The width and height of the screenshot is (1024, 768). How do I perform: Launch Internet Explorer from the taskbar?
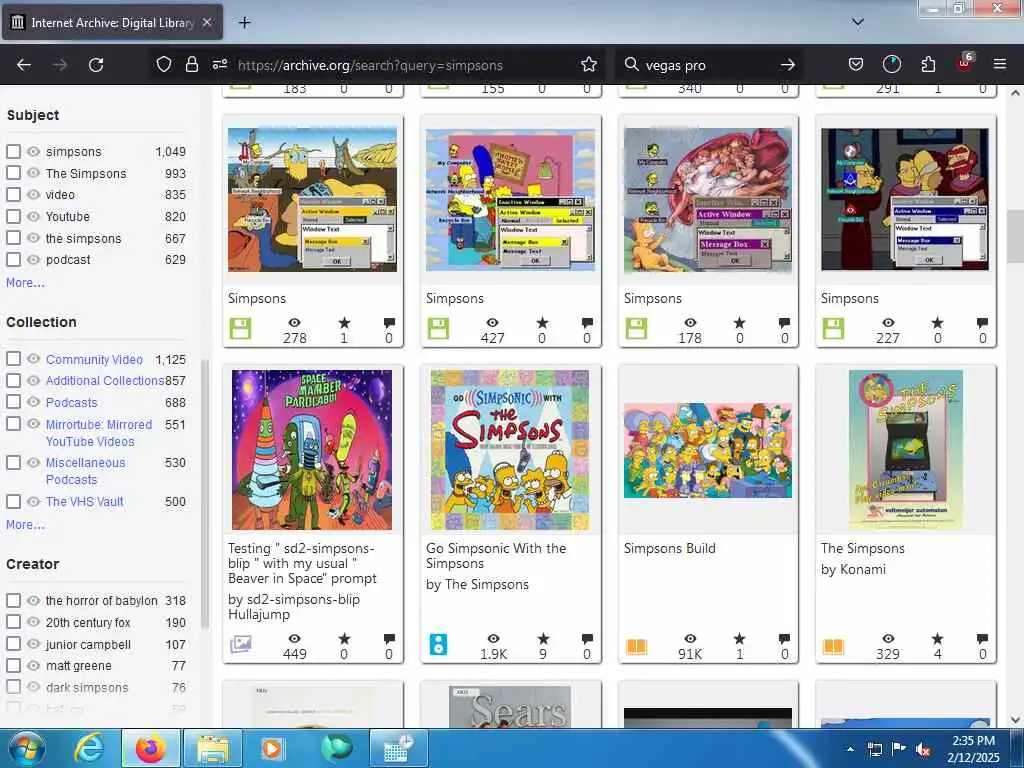[x=89, y=749]
